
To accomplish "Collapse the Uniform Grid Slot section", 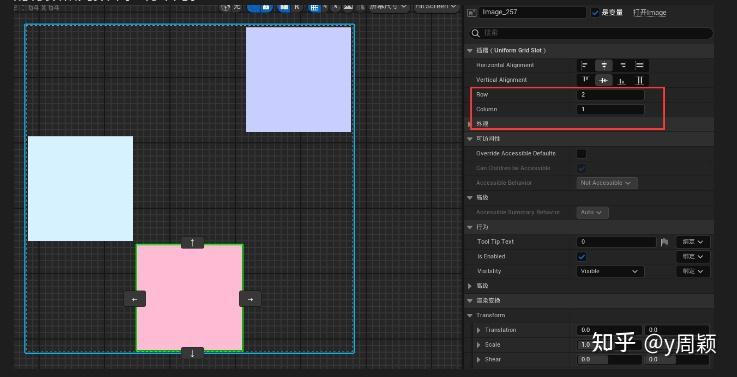I will [470, 50].
